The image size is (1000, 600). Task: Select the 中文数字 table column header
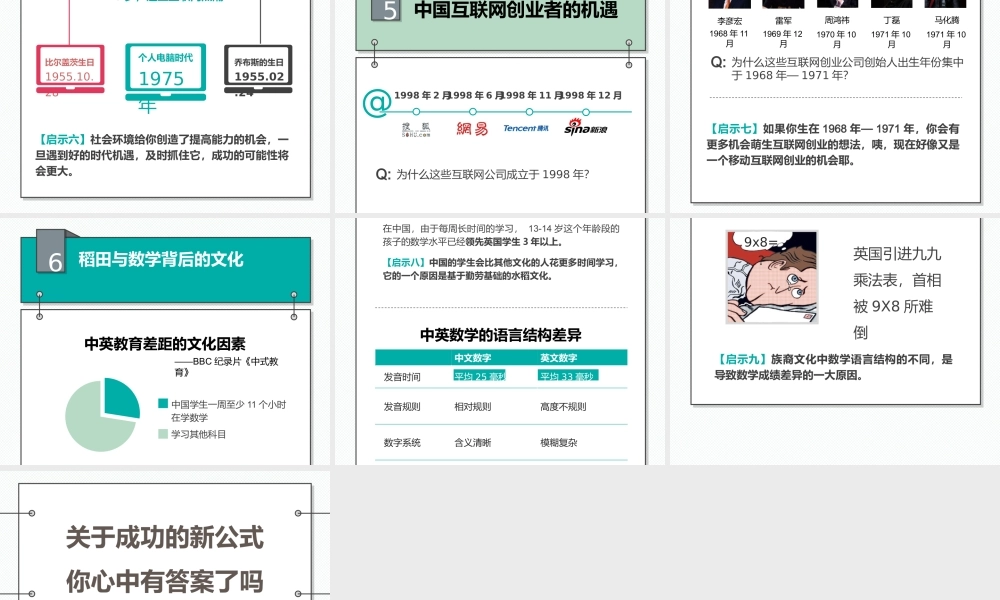[x=473, y=357]
